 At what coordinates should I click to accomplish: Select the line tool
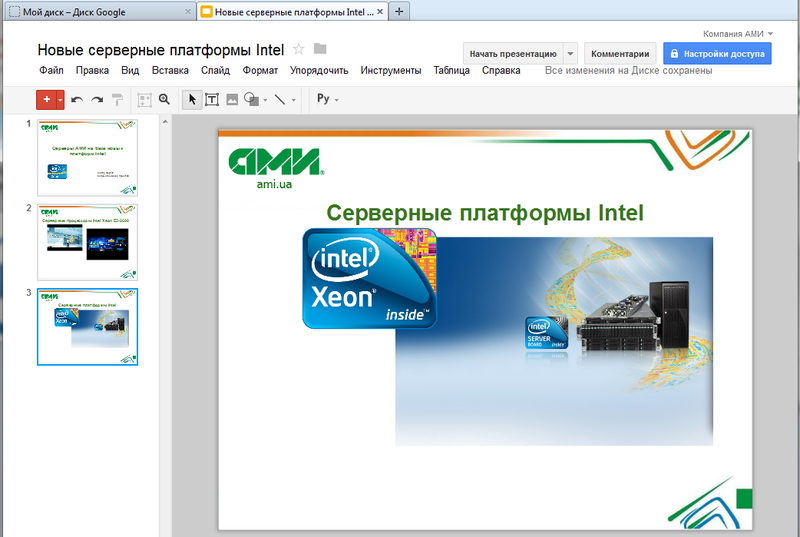tap(280, 99)
